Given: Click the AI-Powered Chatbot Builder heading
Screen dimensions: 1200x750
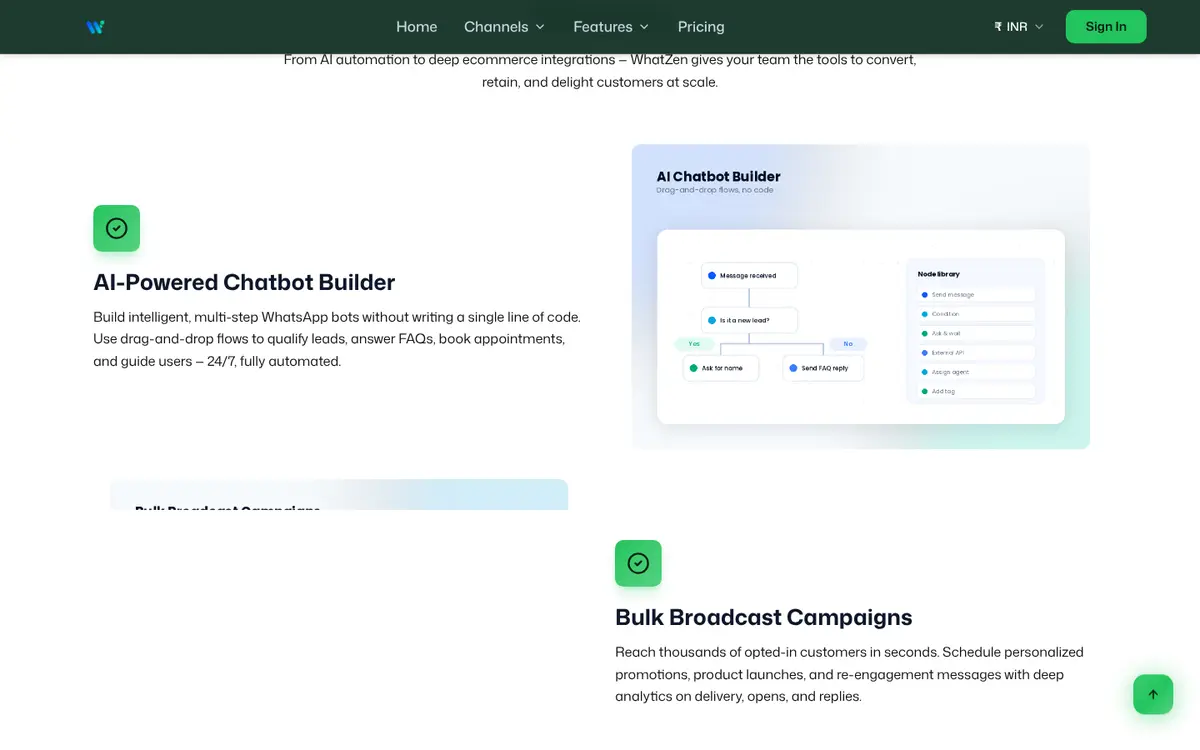Looking at the screenshot, I should pos(244,282).
